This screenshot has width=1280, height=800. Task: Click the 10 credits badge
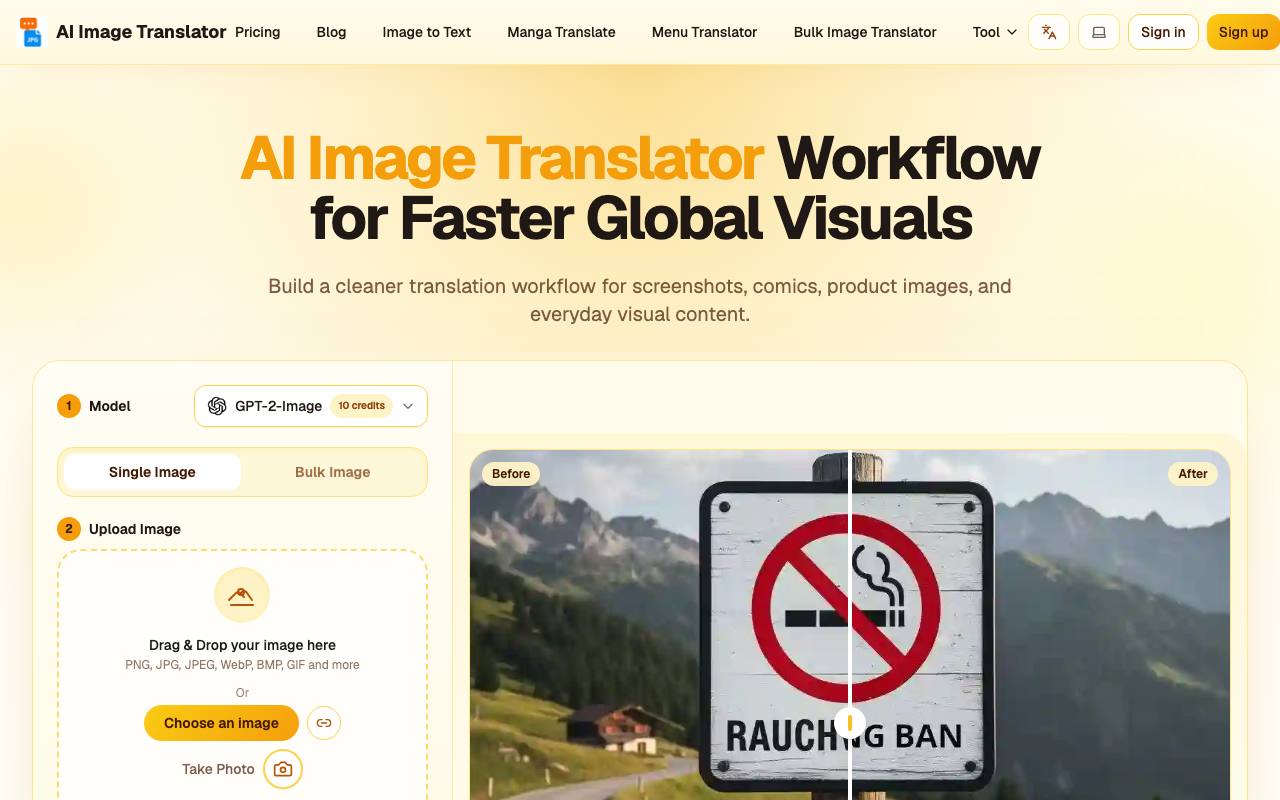pos(361,406)
